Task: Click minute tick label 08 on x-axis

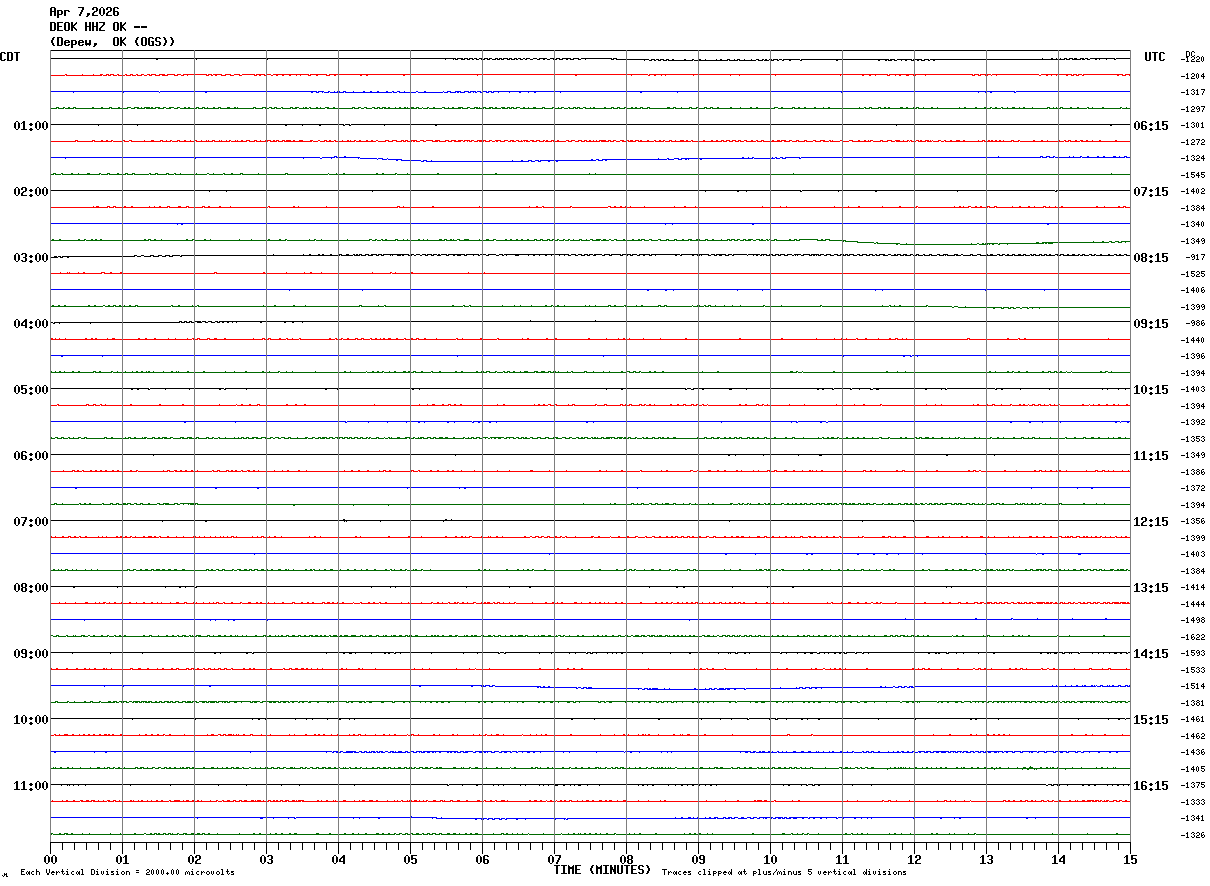Action: tap(627, 859)
